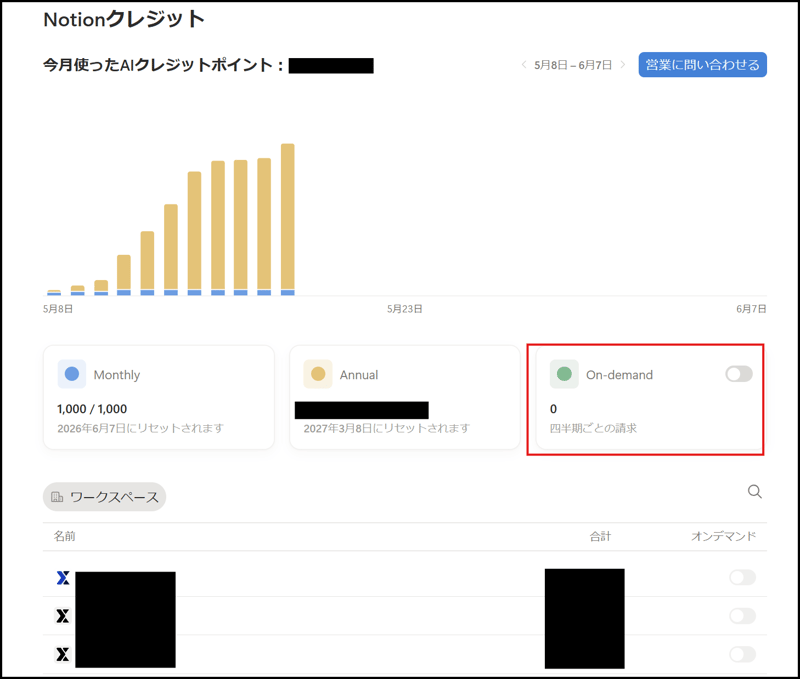Screen dimensions: 800x679
Task: Click 今月使ったAIクレジットポイント heading
Action: 163,65
